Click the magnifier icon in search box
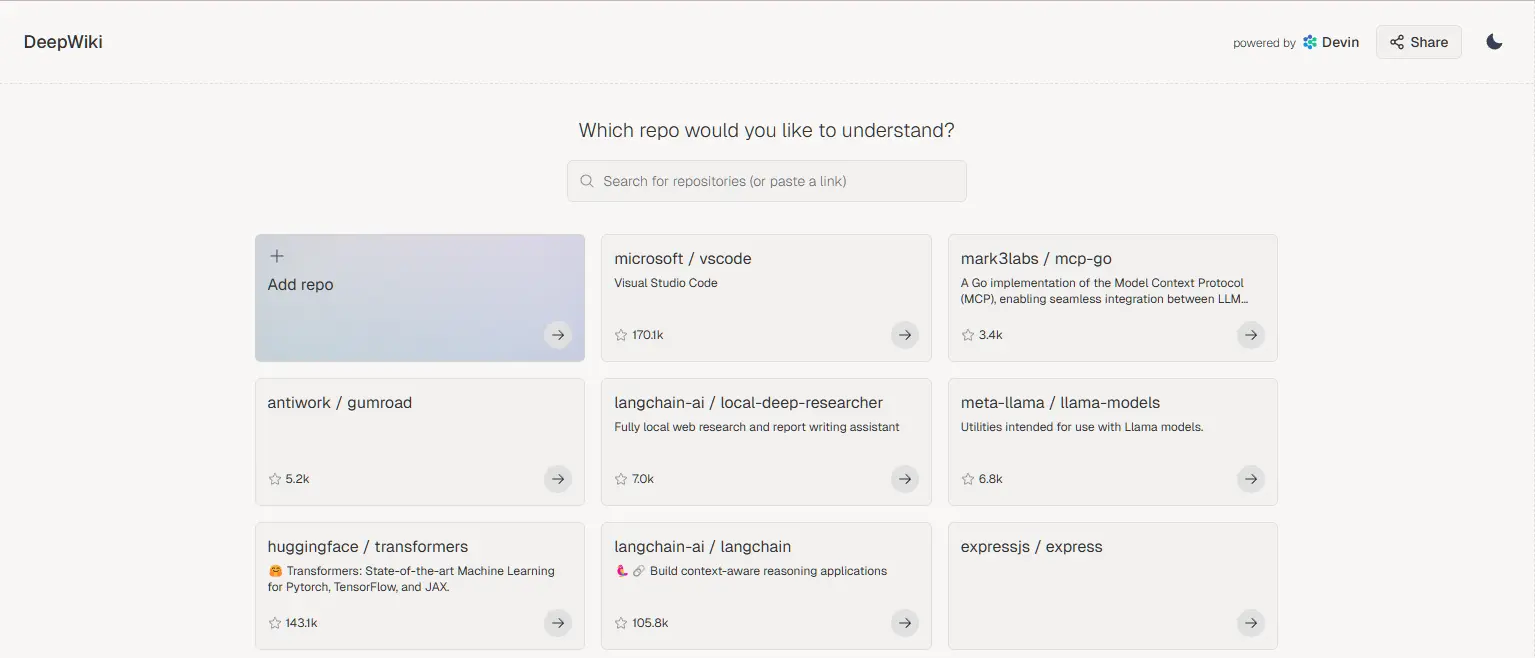This screenshot has width=1535, height=658. (587, 181)
